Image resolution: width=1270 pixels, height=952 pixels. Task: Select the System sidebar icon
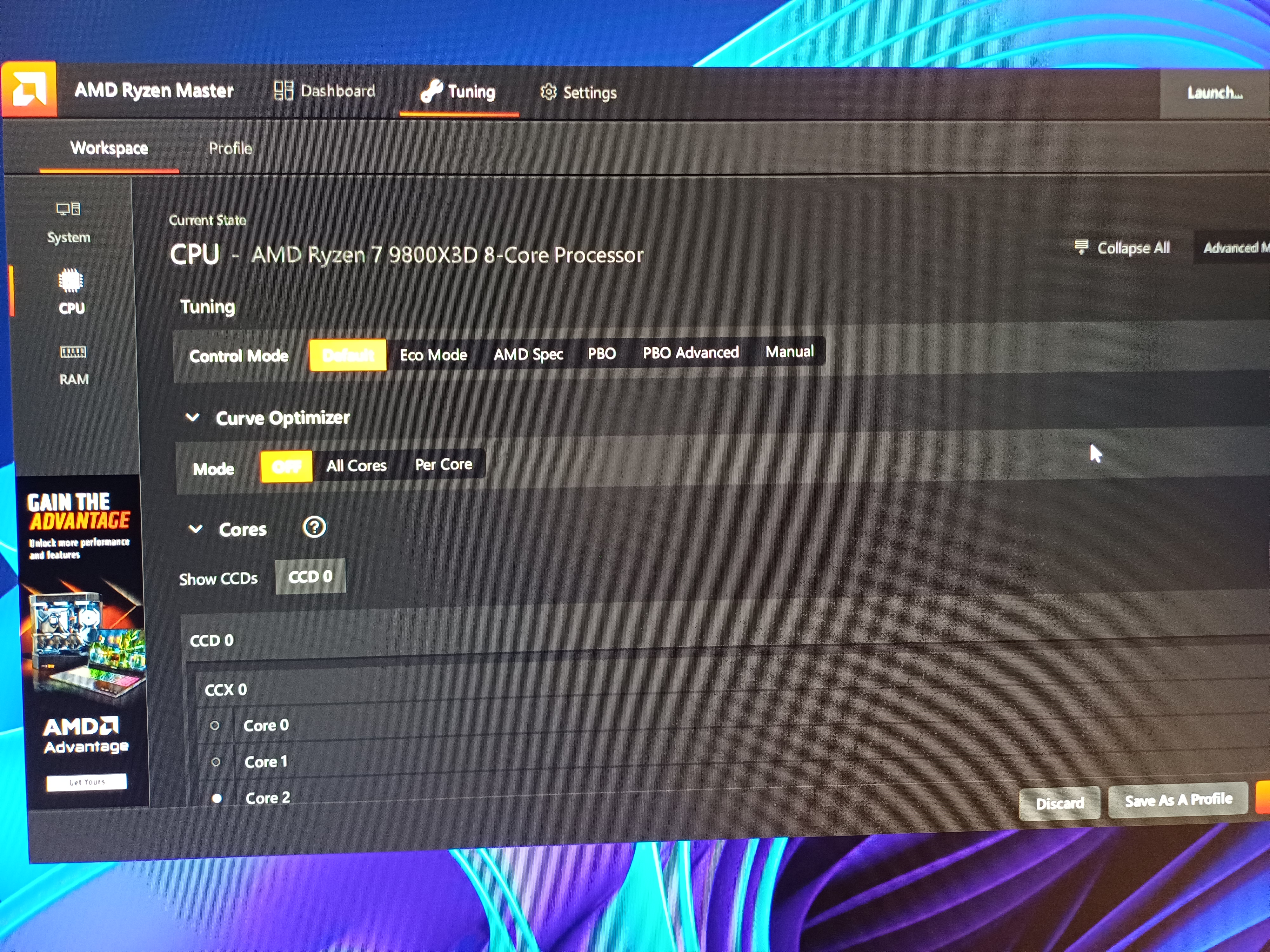(68, 209)
